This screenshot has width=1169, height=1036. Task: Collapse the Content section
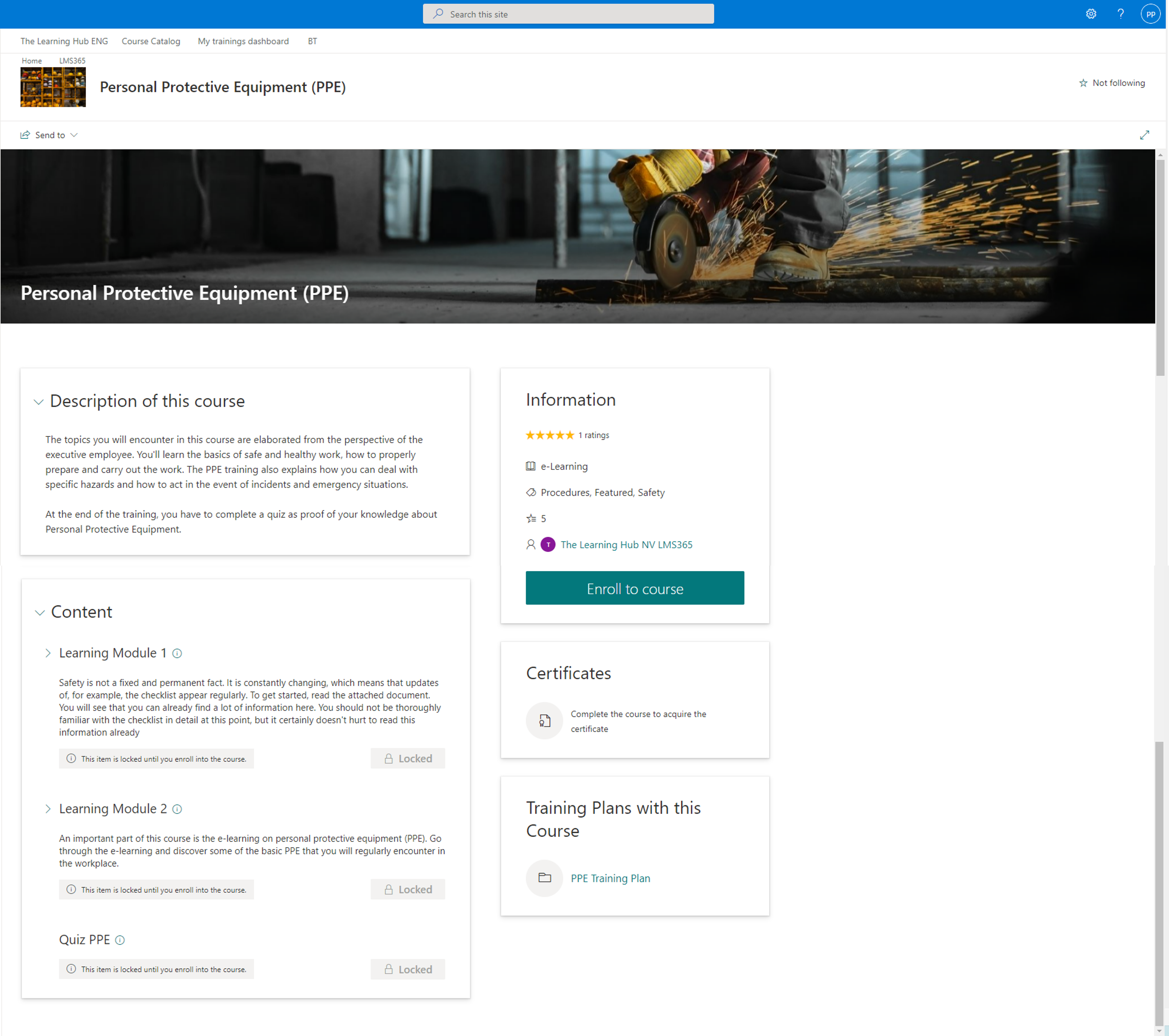(40, 613)
